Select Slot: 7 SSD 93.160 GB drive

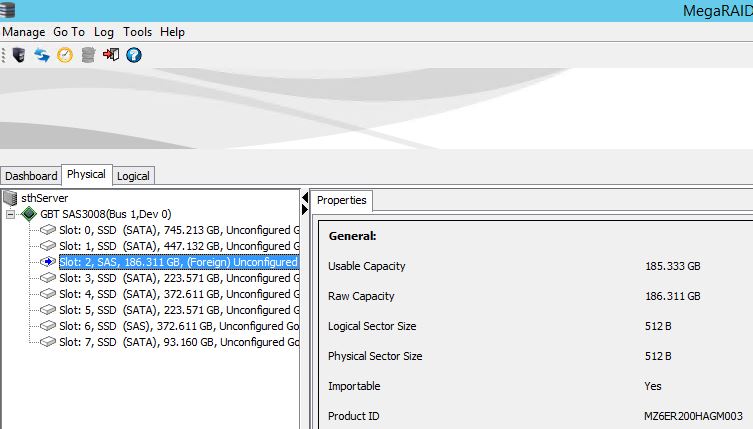coord(179,342)
